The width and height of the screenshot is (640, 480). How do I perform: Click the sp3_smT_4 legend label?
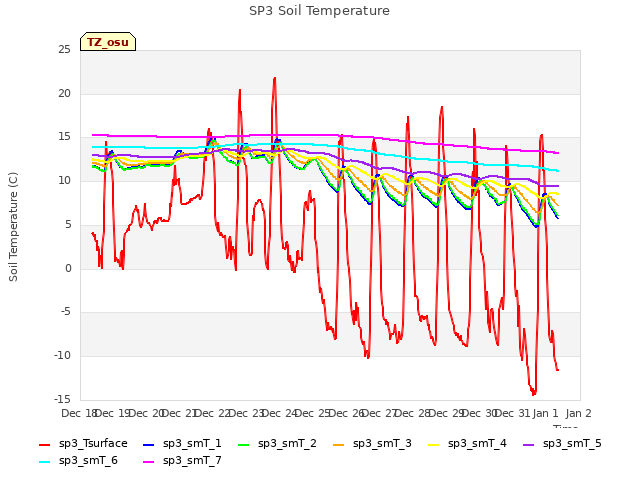(x=477, y=443)
